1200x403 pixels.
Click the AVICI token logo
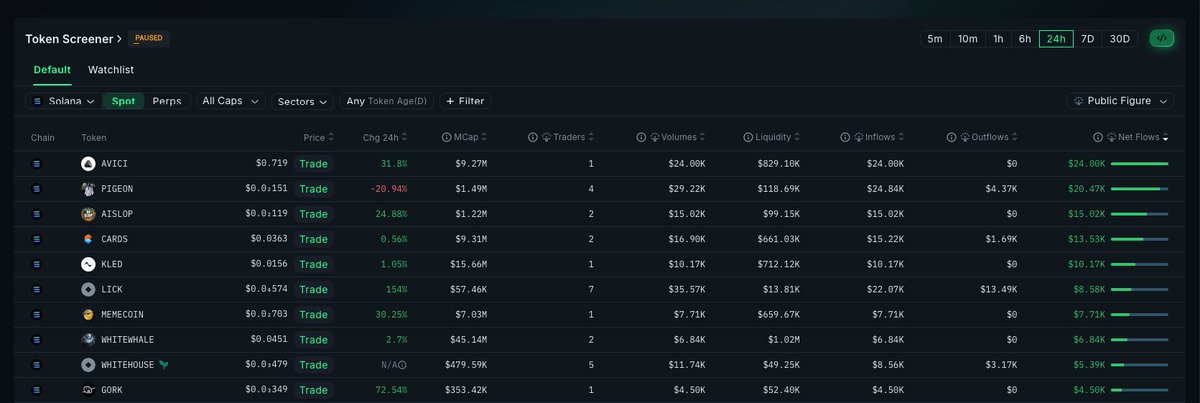click(88, 163)
